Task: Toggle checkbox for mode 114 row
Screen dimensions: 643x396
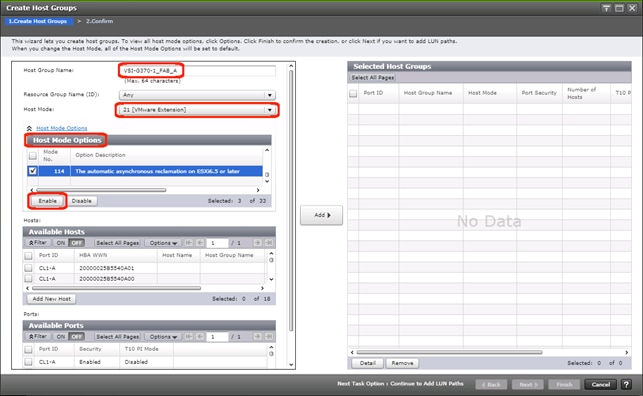Action: click(x=33, y=171)
